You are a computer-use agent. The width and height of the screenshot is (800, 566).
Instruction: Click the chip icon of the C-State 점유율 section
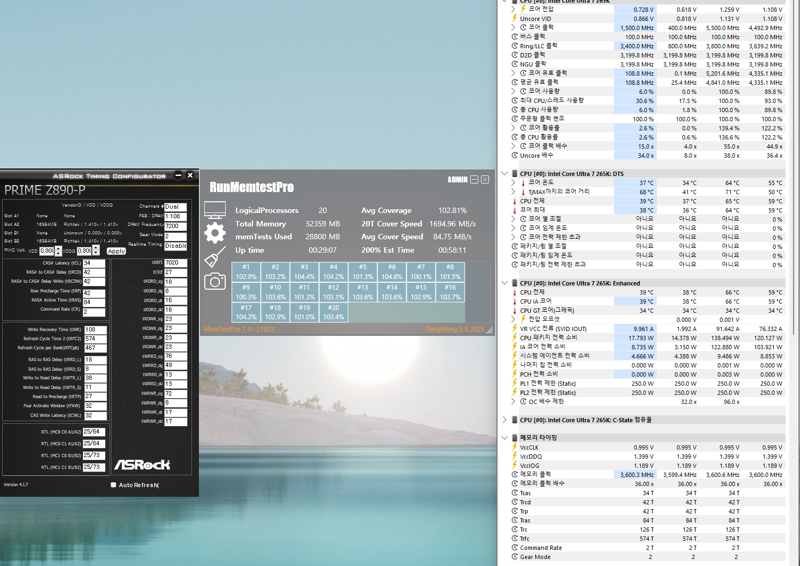click(x=513, y=420)
